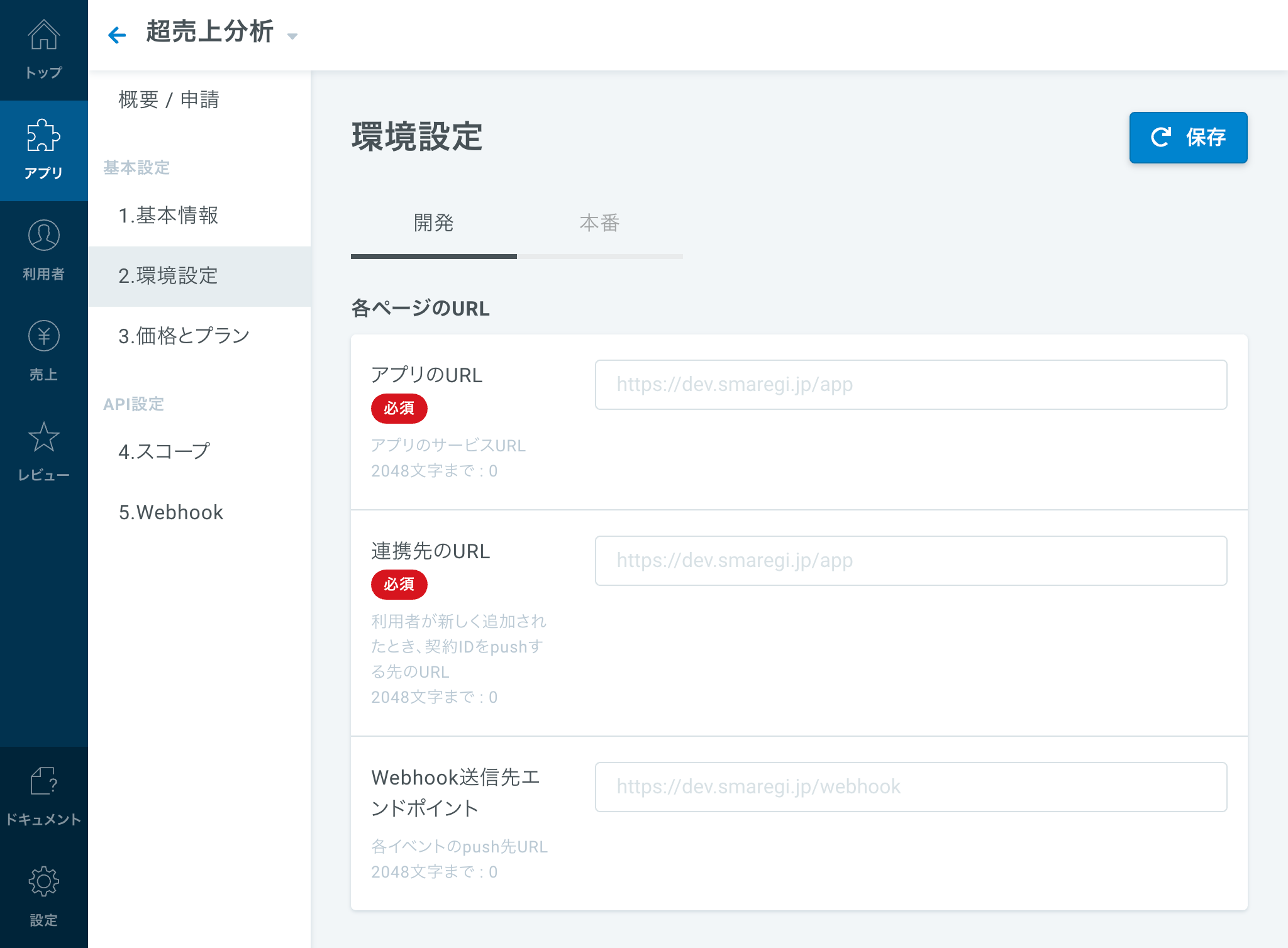Click the 超売上分析 app title
The image size is (1288, 948).
(210, 32)
